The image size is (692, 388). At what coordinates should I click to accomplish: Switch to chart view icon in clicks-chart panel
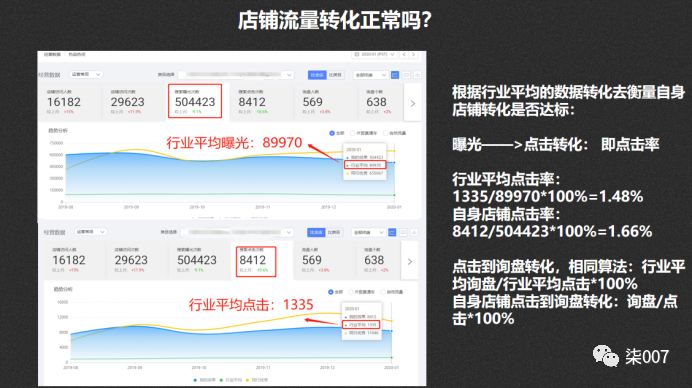392,232
